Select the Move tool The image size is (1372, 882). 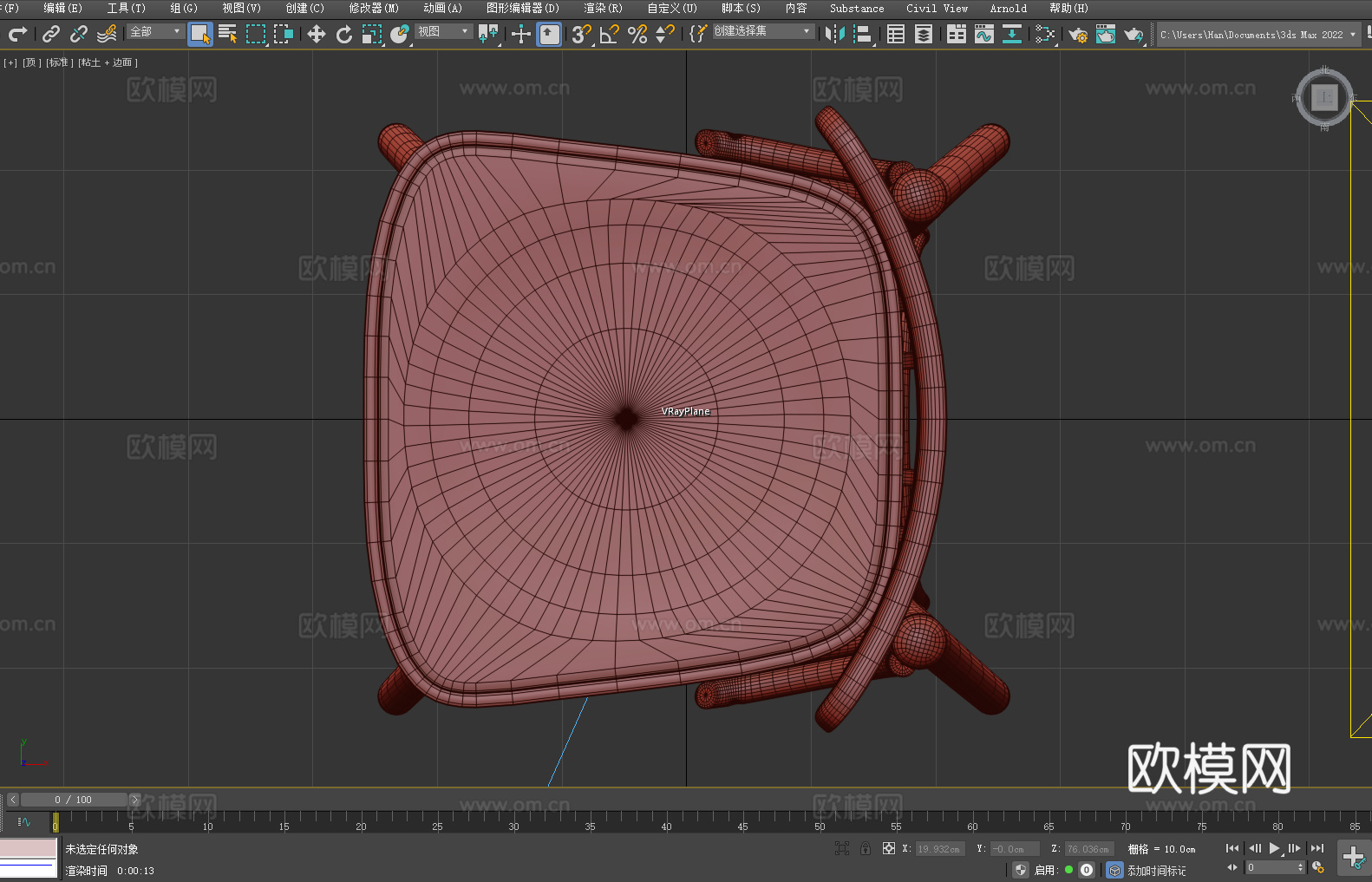[x=317, y=34]
